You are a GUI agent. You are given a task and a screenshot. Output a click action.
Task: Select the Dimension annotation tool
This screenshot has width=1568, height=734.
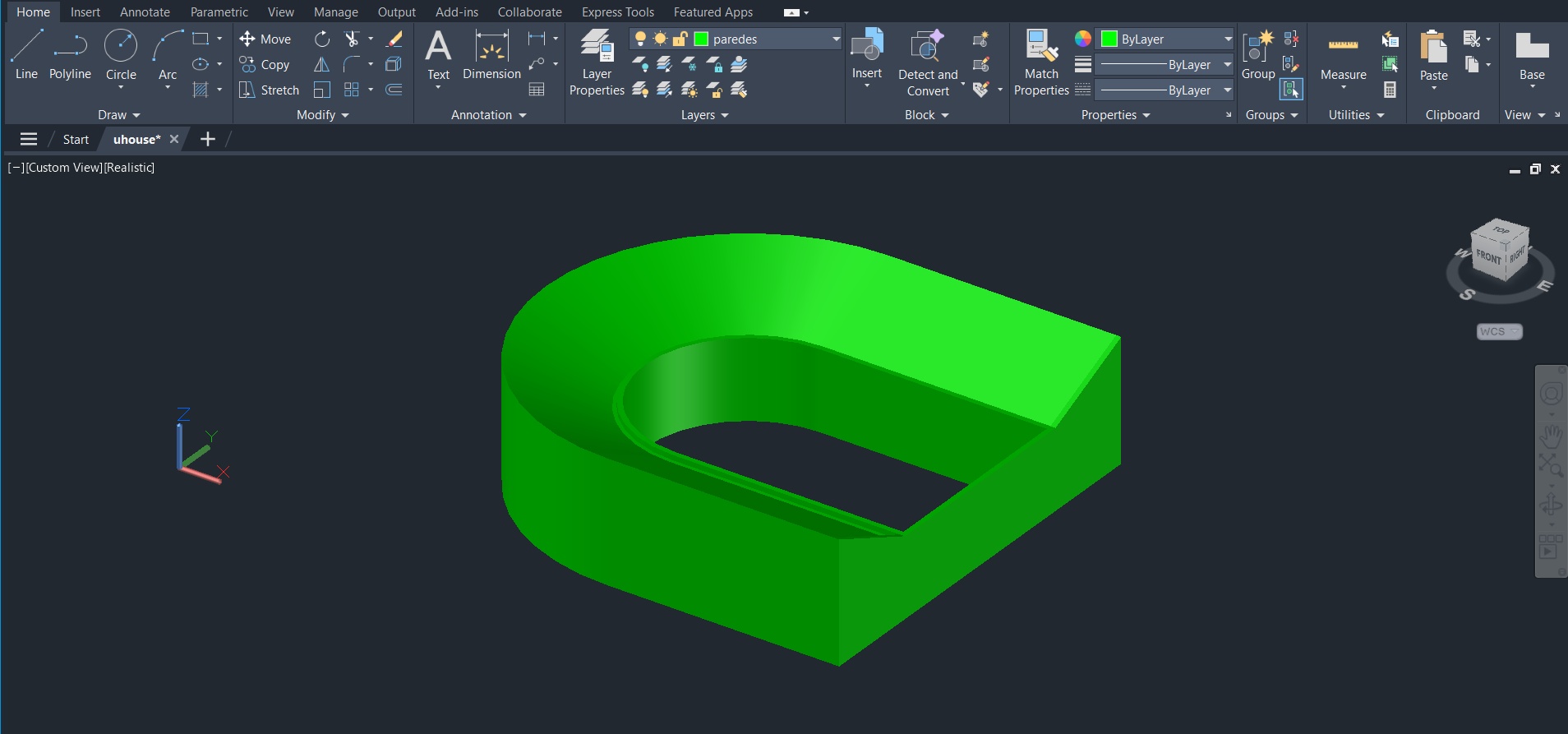tap(491, 54)
